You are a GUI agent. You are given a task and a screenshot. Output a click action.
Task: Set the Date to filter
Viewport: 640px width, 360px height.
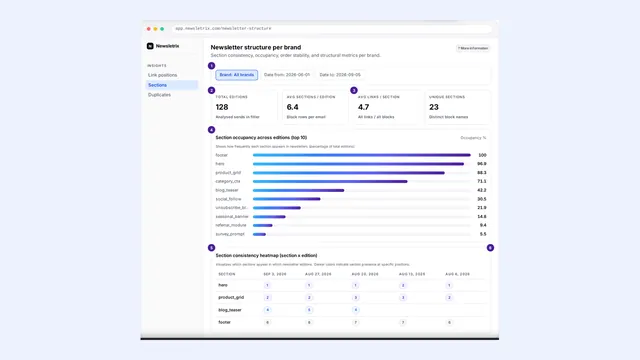click(x=340, y=75)
